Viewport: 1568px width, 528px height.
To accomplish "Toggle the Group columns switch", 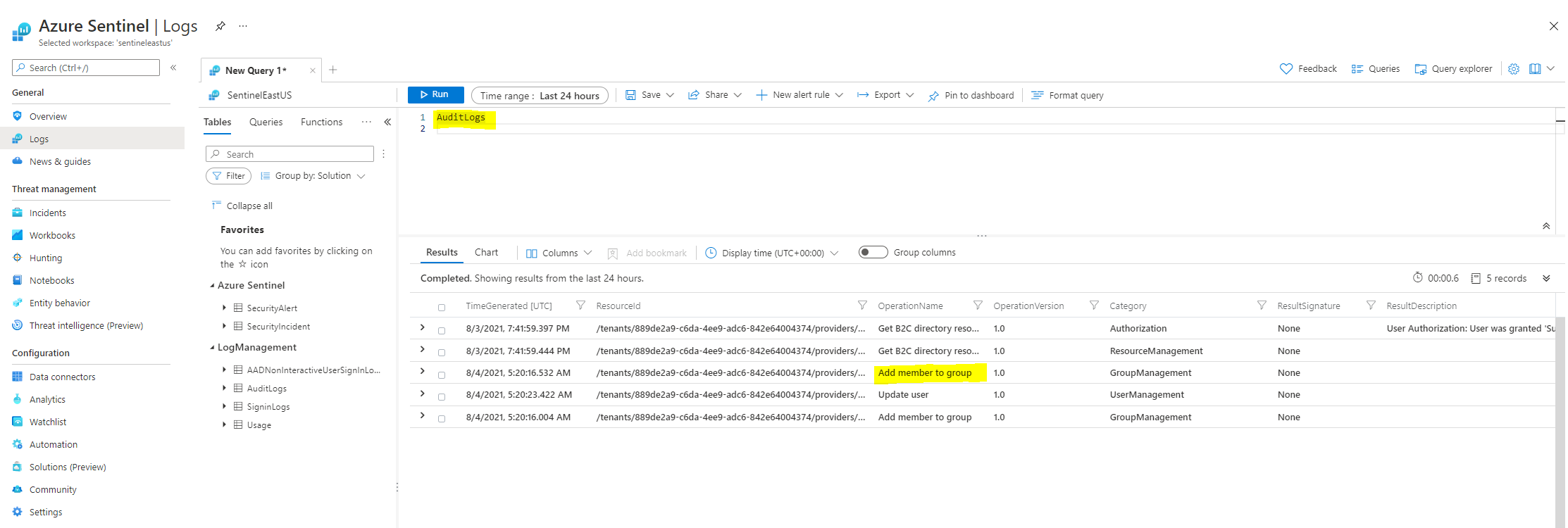I will [x=873, y=252].
